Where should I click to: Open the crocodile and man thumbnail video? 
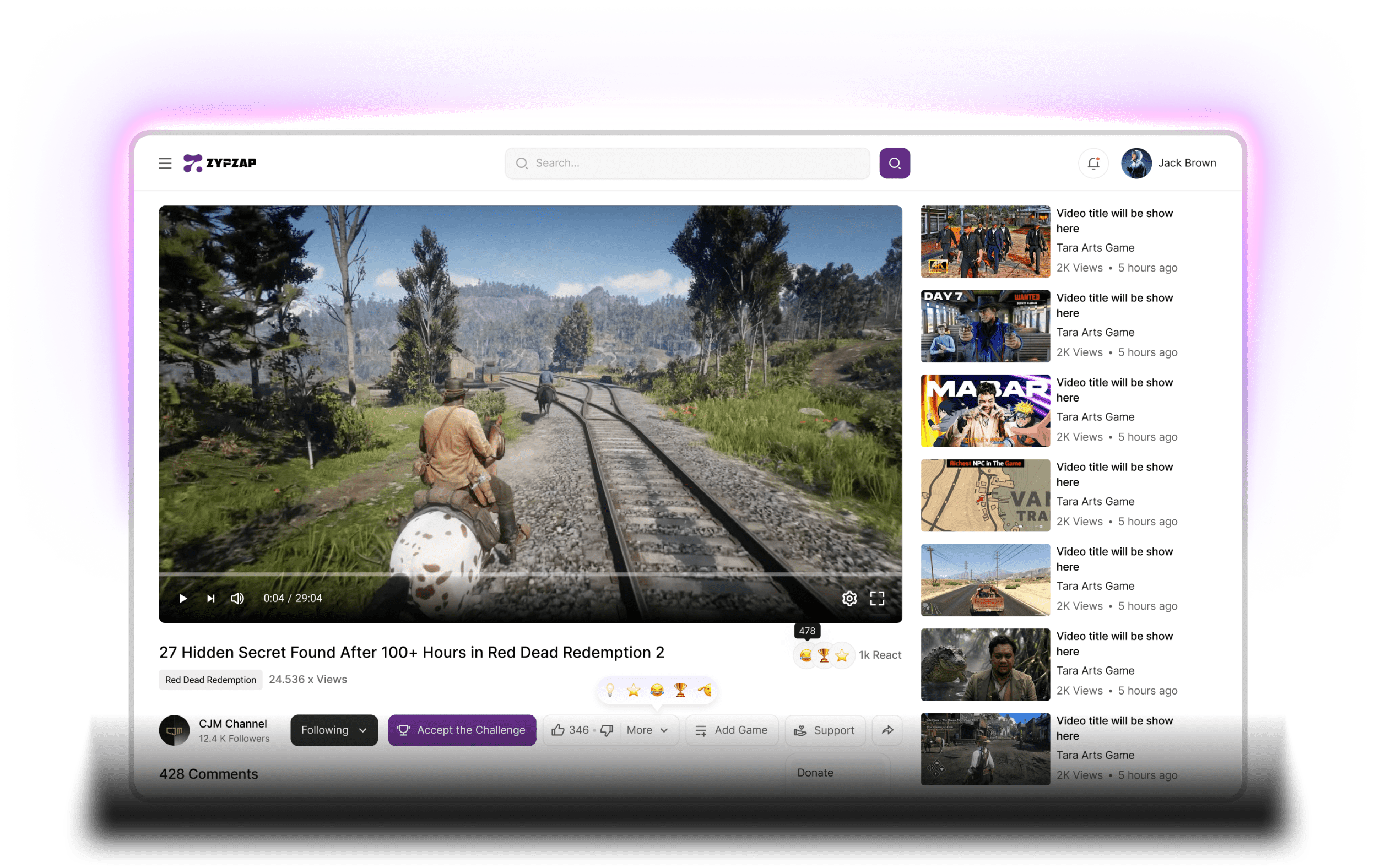click(x=985, y=664)
